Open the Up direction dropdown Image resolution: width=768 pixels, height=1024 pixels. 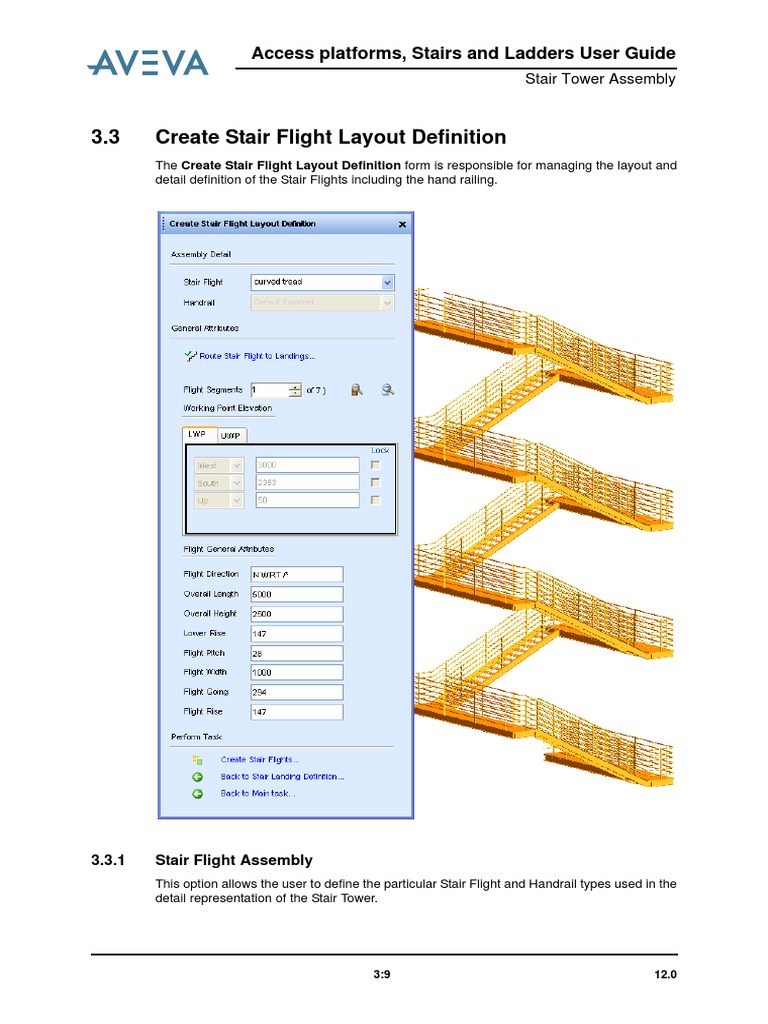pos(237,500)
